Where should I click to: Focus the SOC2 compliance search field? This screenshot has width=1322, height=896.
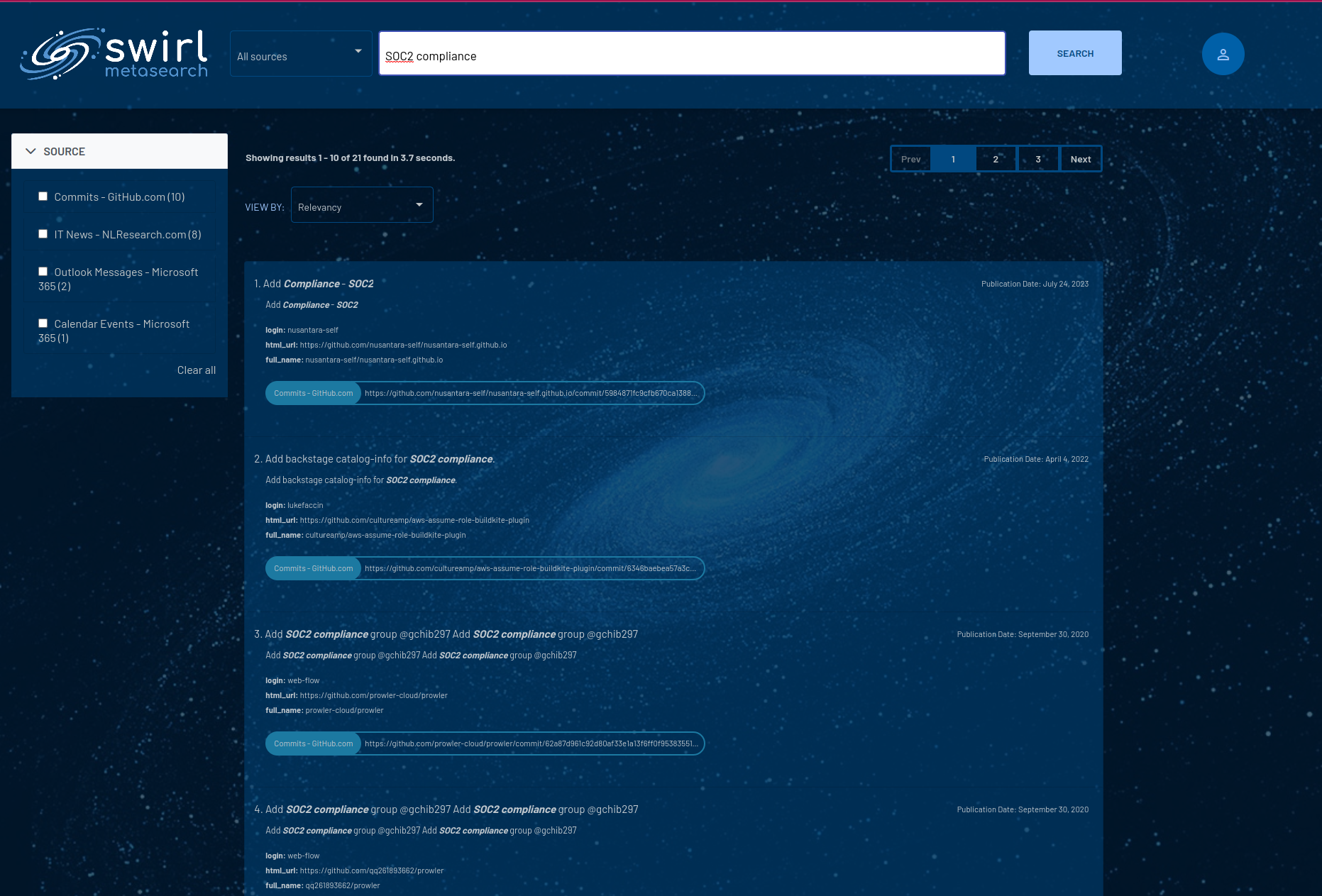[x=692, y=53]
